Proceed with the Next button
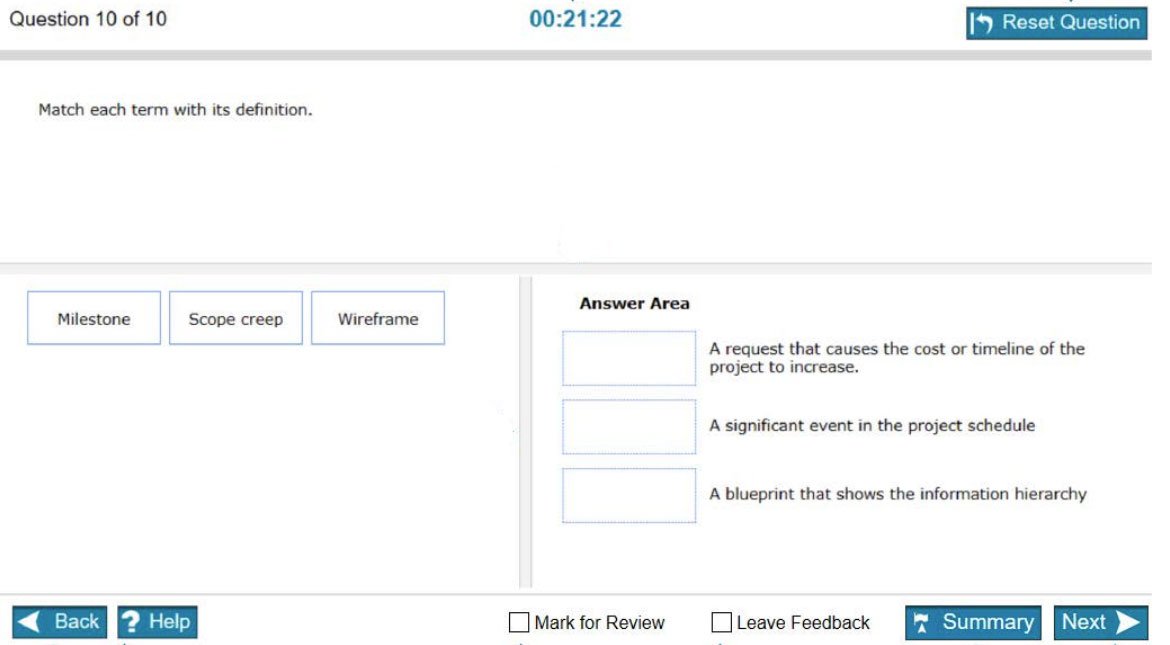Image resolution: width=1170 pixels, height=645 pixels. click(1101, 622)
